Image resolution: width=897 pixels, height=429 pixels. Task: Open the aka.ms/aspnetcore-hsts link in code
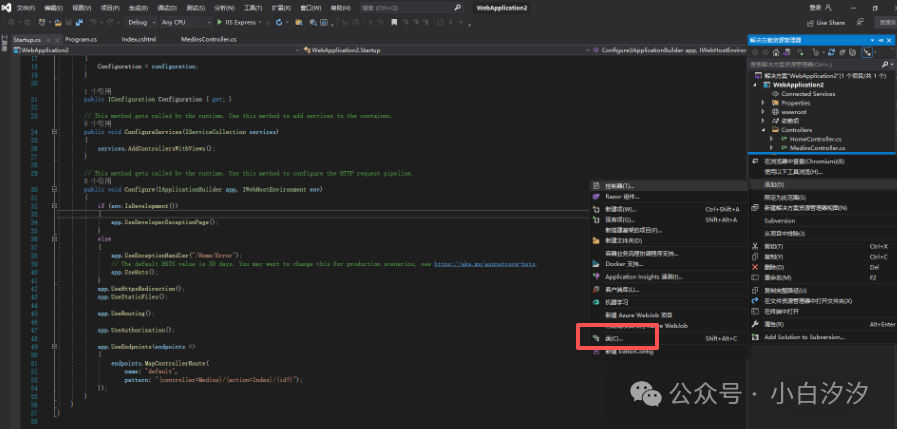[x=485, y=264]
